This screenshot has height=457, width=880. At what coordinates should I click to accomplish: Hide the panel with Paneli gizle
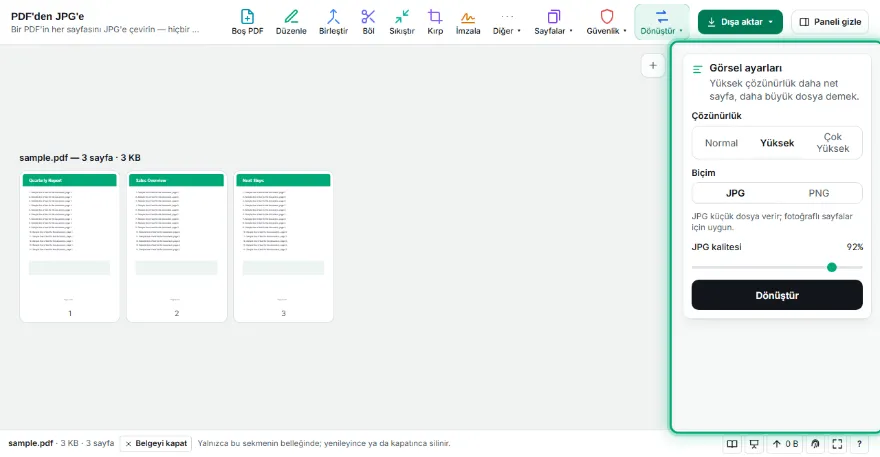(x=830, y=22)
